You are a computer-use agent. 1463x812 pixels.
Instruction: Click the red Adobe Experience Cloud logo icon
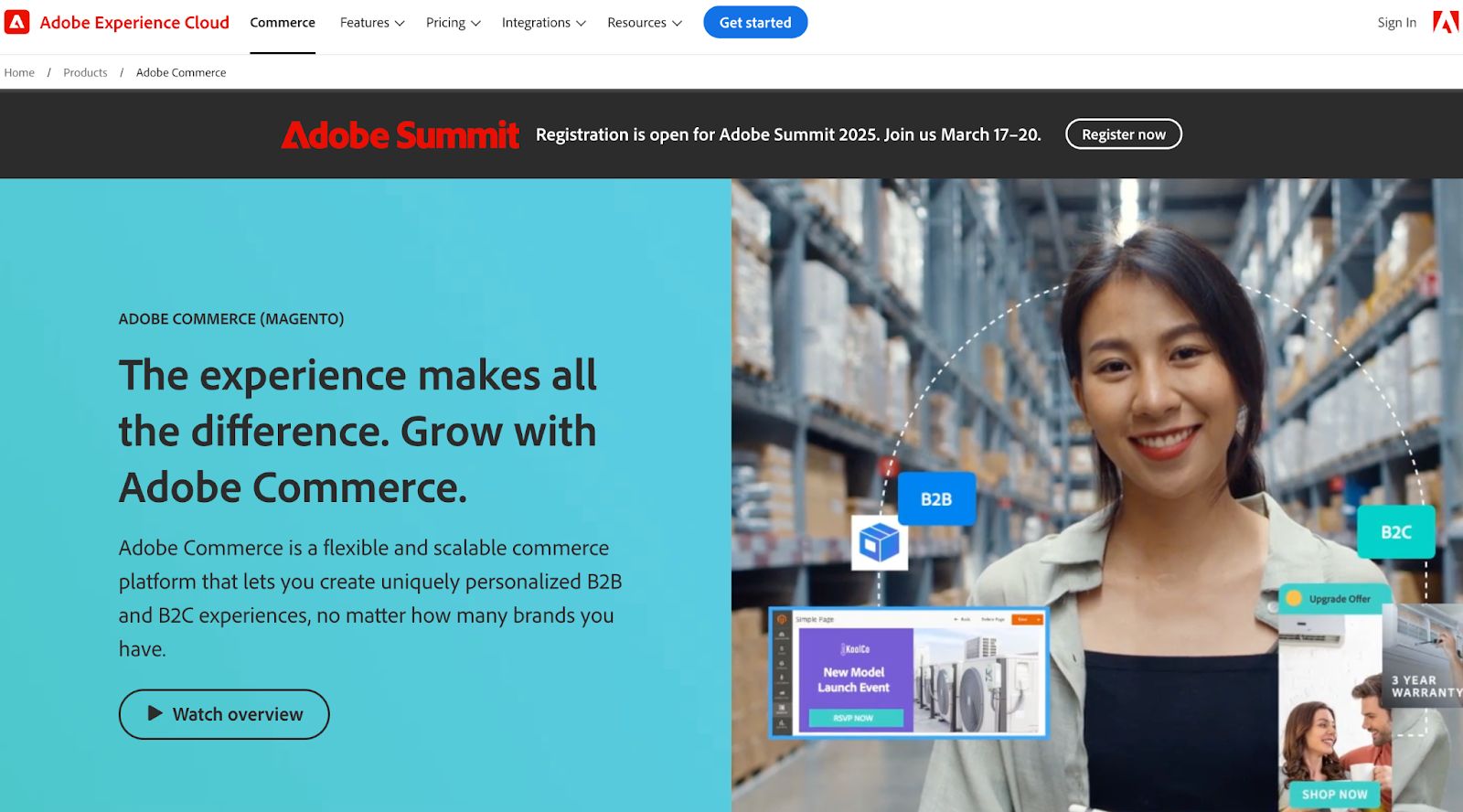coord(16,22)
